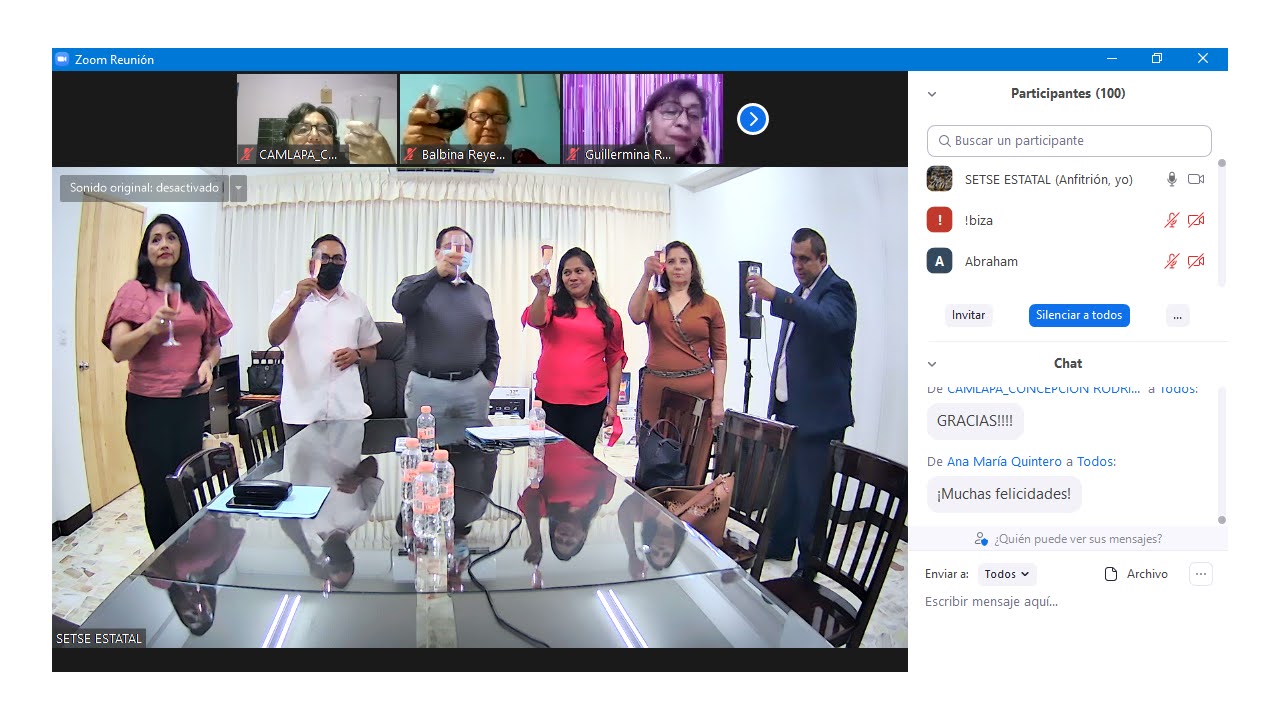The width and height of the screenshot is (1280, 720).
Task: Click the name Abraham in participant list
Action: point(991,262)
